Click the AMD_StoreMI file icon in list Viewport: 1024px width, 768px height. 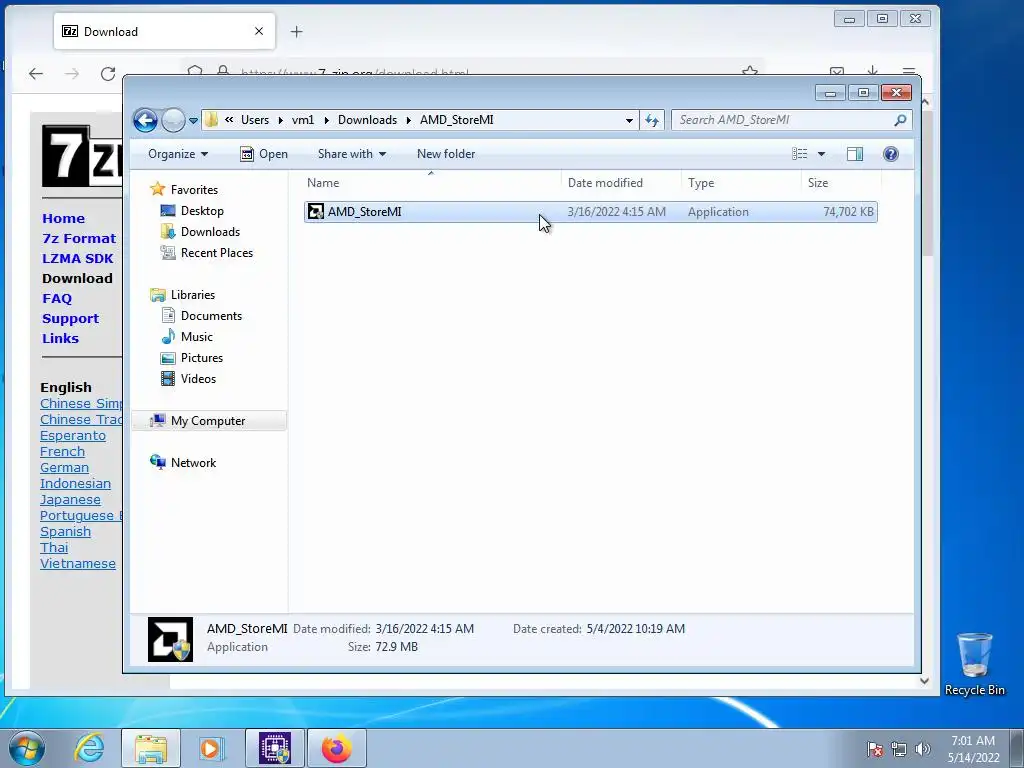[316, 212]
